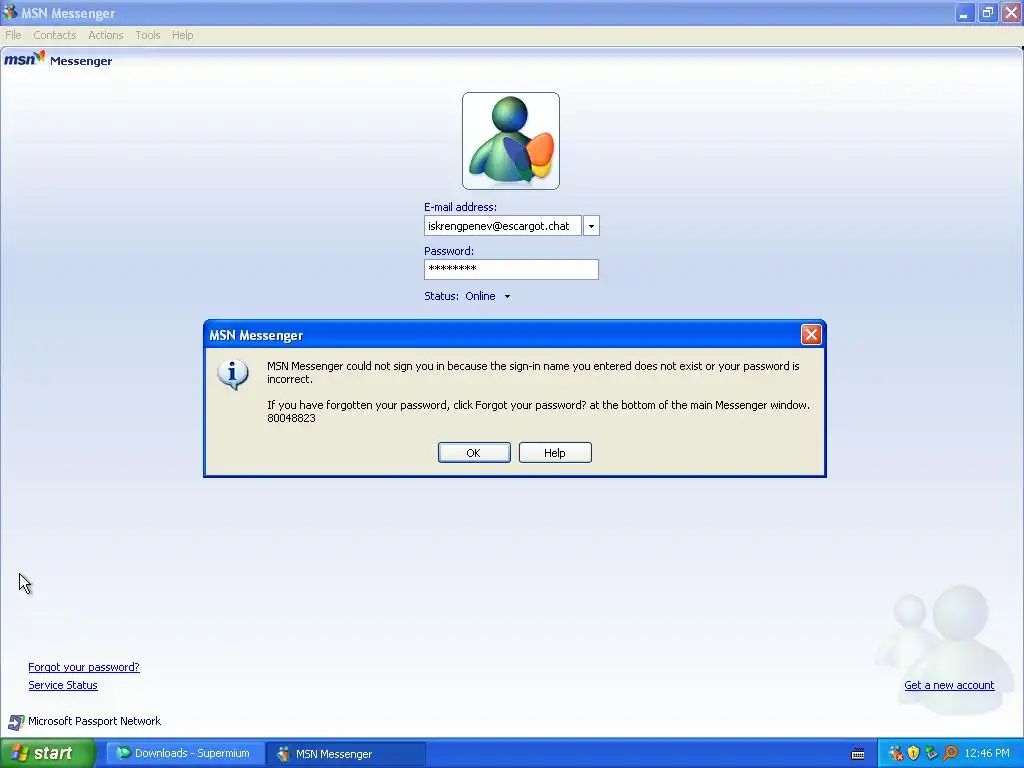Open the yellow Security Center shield tray icon
The height and width of the screenshot is (768, 1024).
(914, 754)
